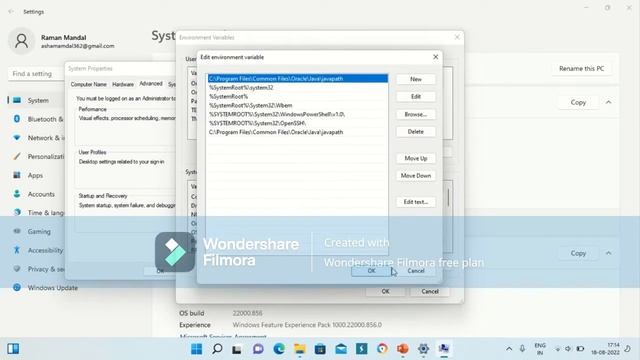The width and height of the screenshot is (640, 360).
Task: Click Cancel in Environment Variables window
Action: click(430, 291)
